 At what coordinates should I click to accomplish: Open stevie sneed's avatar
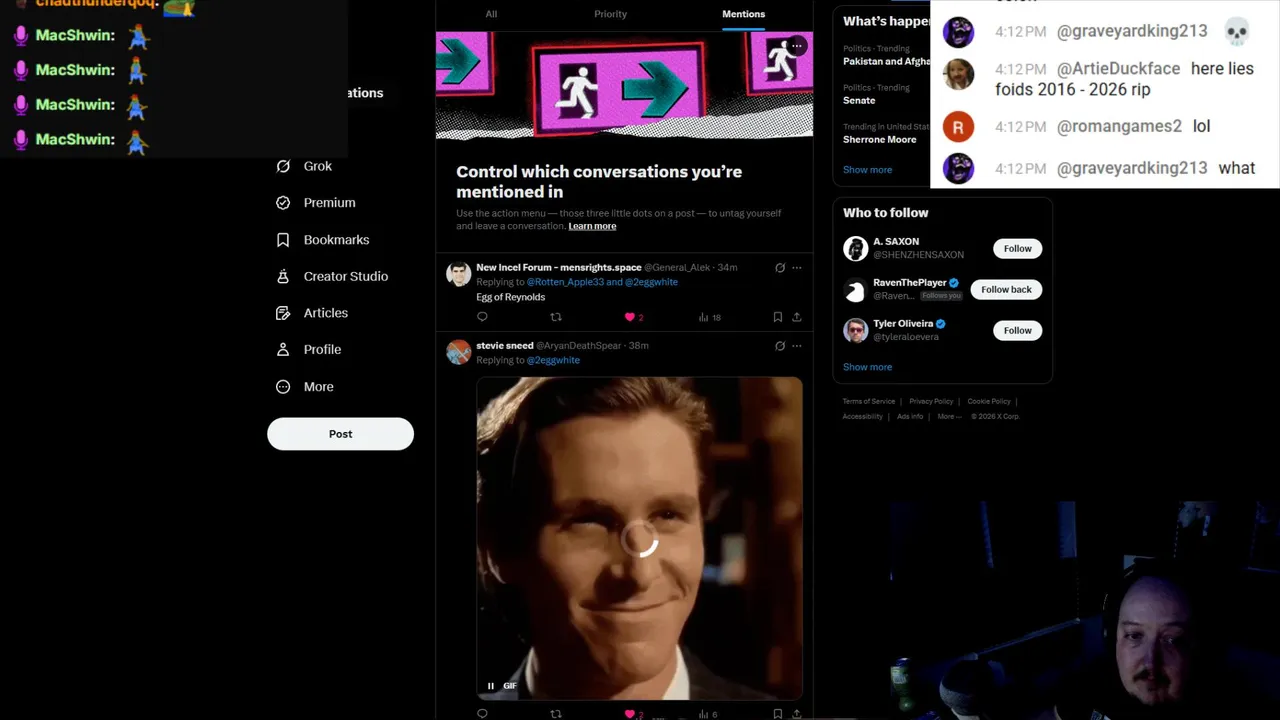pos(458,352)
